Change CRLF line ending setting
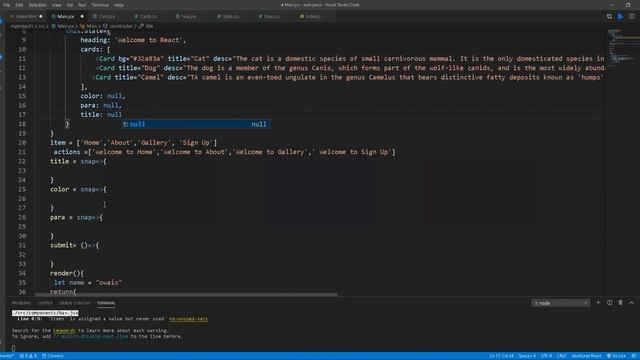640x360 pixels. tap(562, 356)
